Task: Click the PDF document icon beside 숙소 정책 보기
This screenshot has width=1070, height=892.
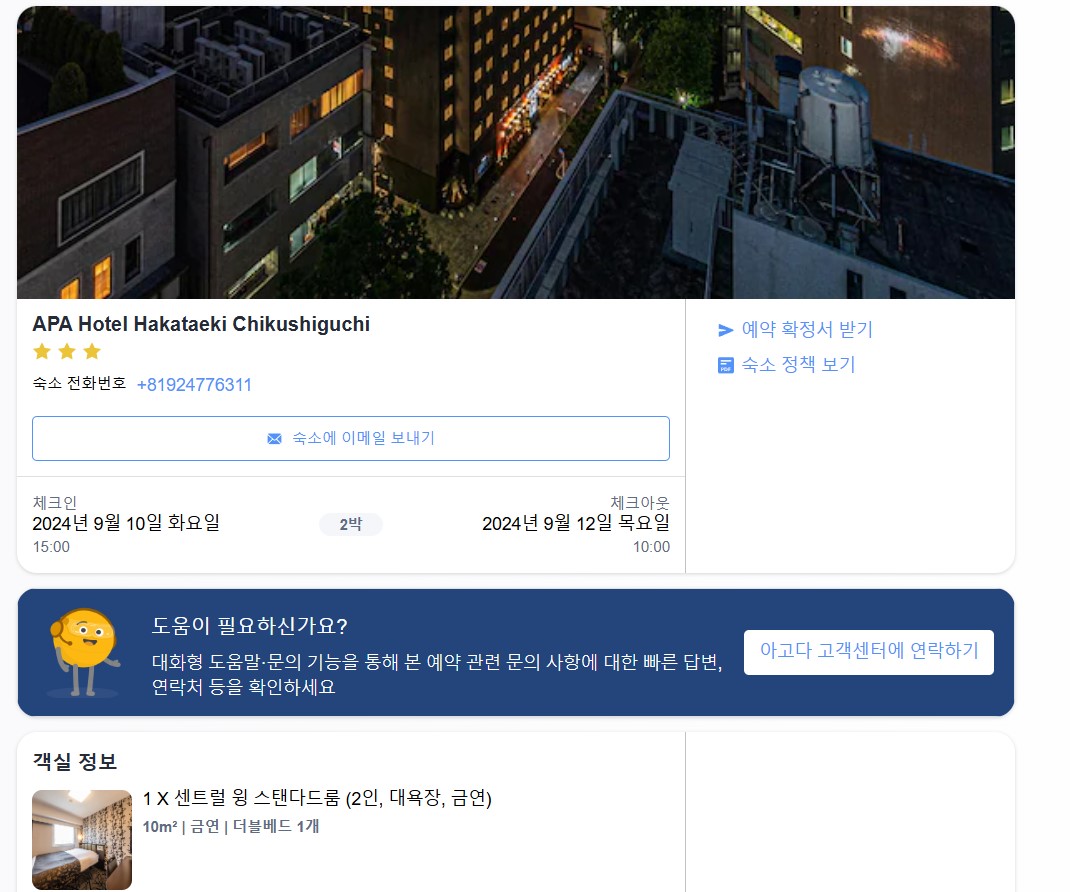Action: [725, 365]
